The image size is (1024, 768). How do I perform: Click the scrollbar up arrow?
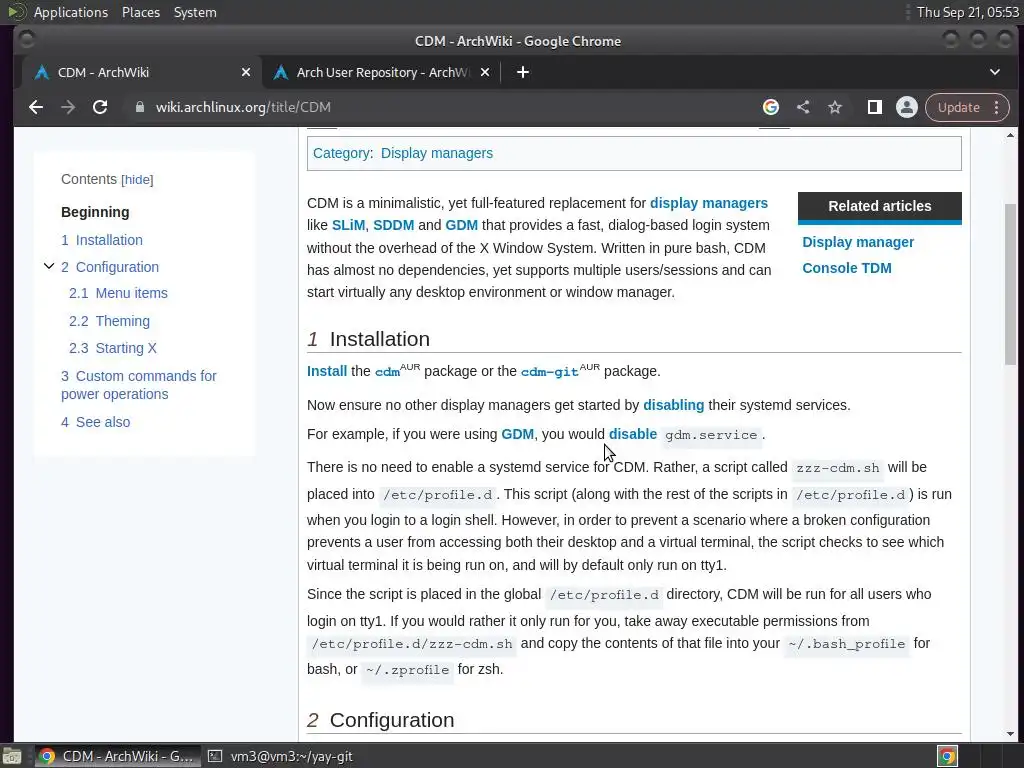pyautogui.click(x=1010, y=135)
